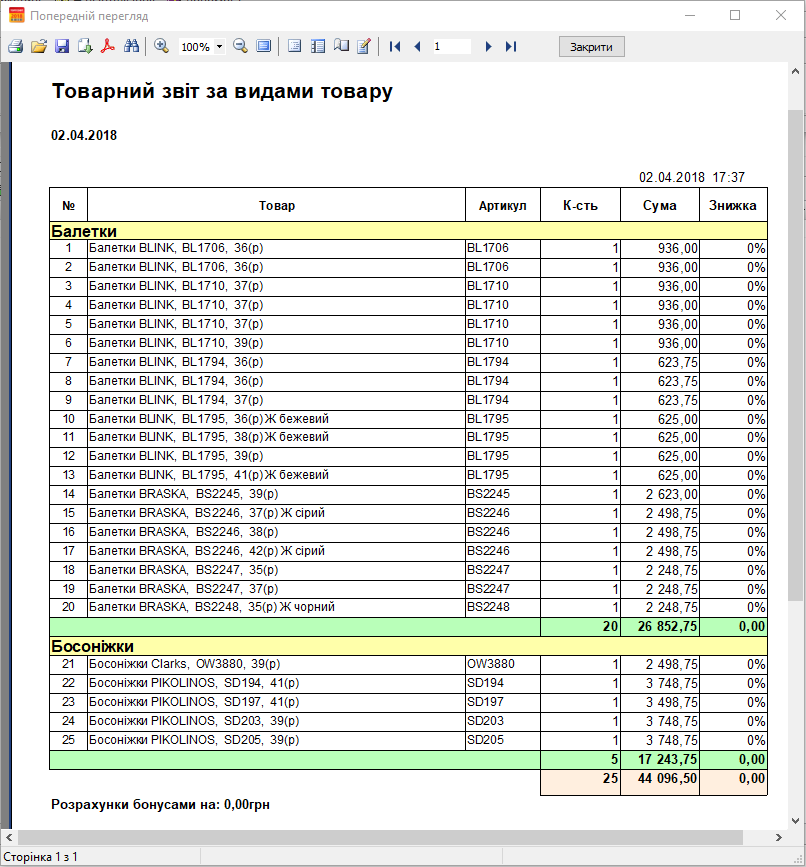The width and height of the screenshot is (806, 867).
Task: Go to the previous page
Action: (x=417, y=47)
